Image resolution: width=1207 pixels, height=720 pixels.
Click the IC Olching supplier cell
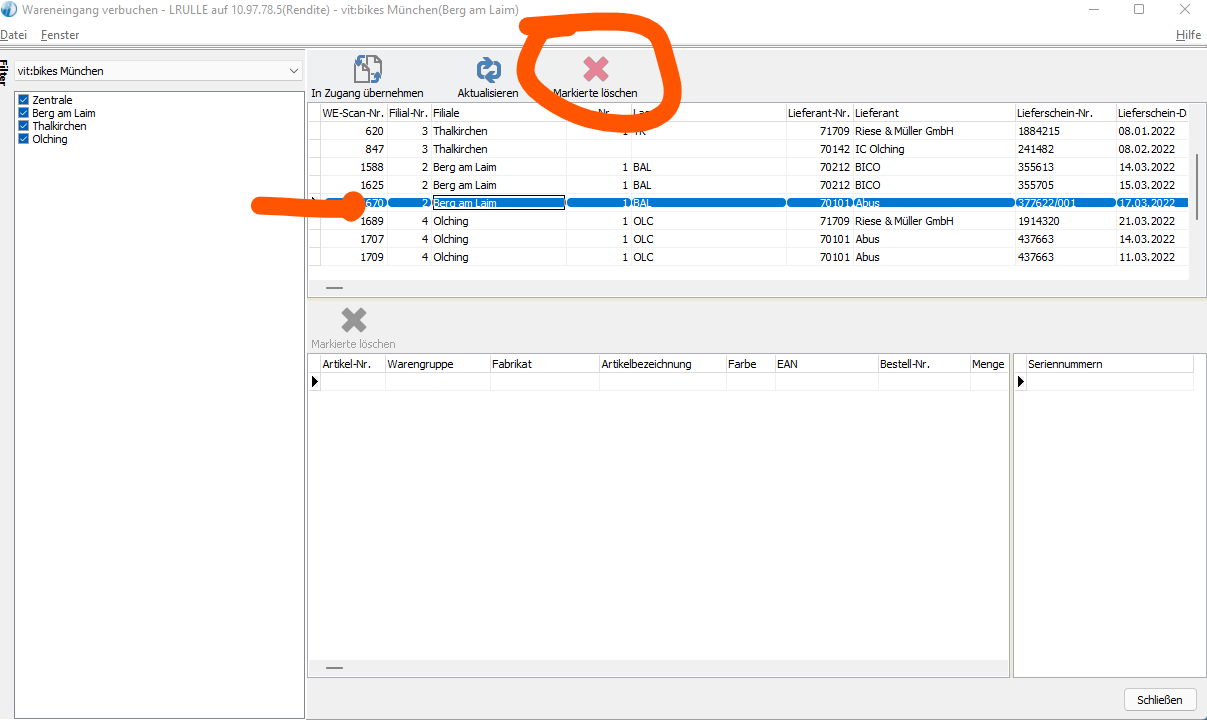(x=933, y=149)
